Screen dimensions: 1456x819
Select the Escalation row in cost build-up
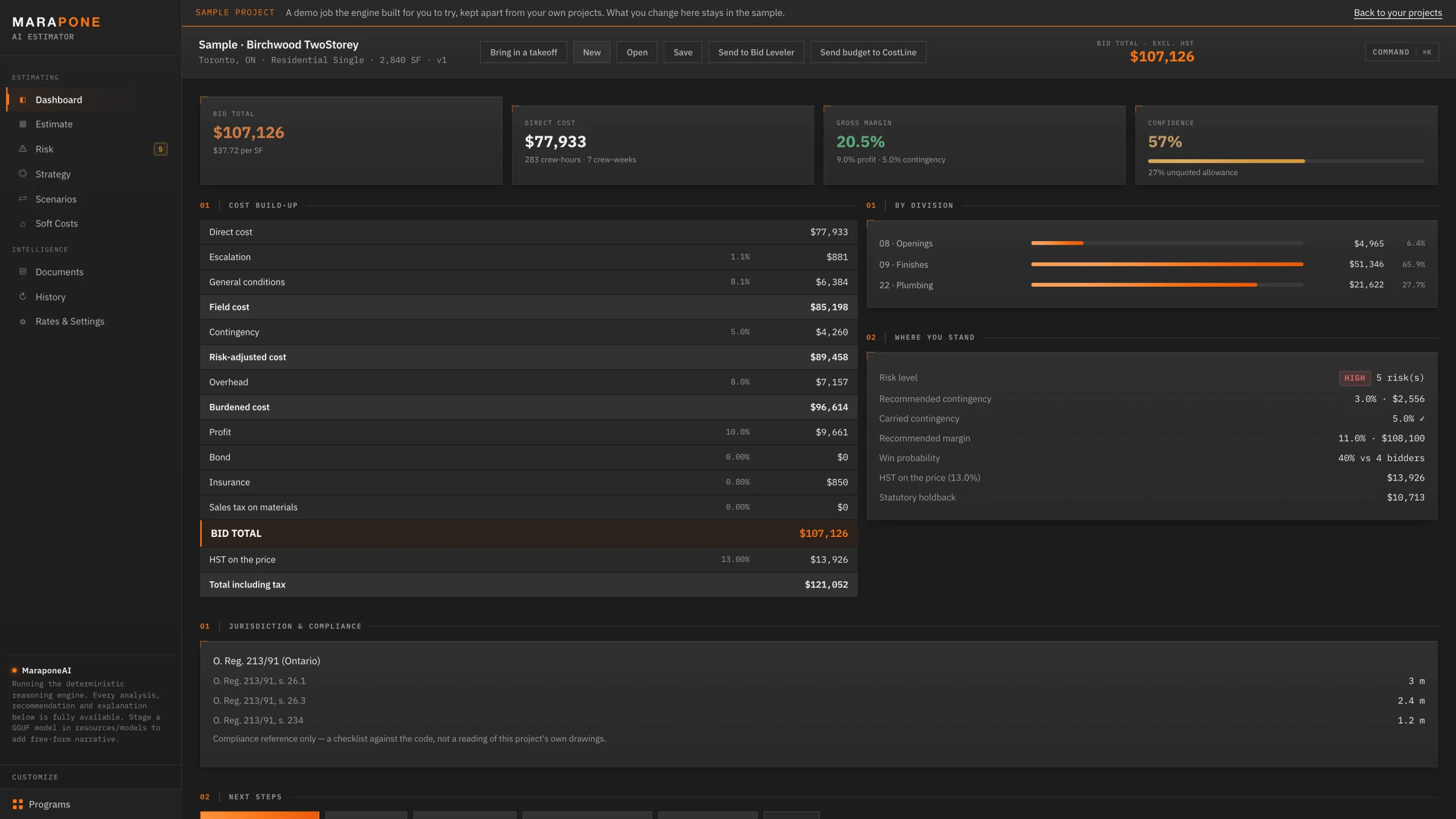528,257
